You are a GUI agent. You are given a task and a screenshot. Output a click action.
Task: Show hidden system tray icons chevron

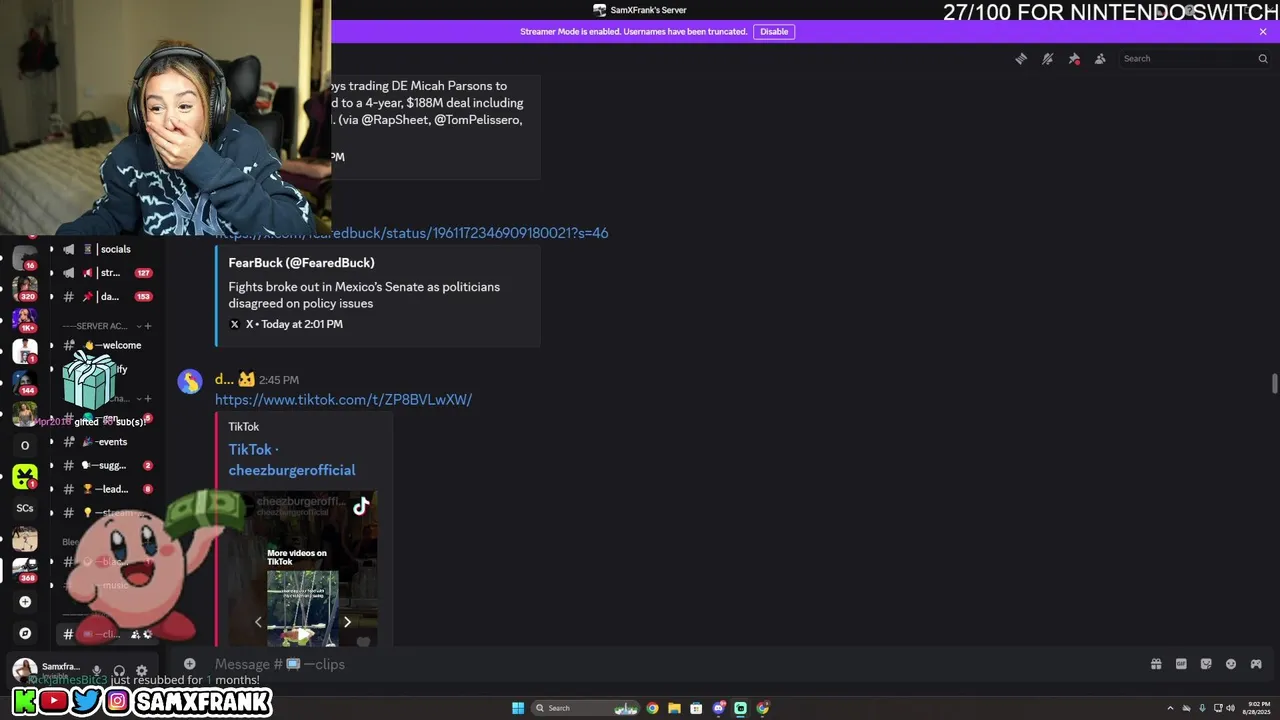1171,708
